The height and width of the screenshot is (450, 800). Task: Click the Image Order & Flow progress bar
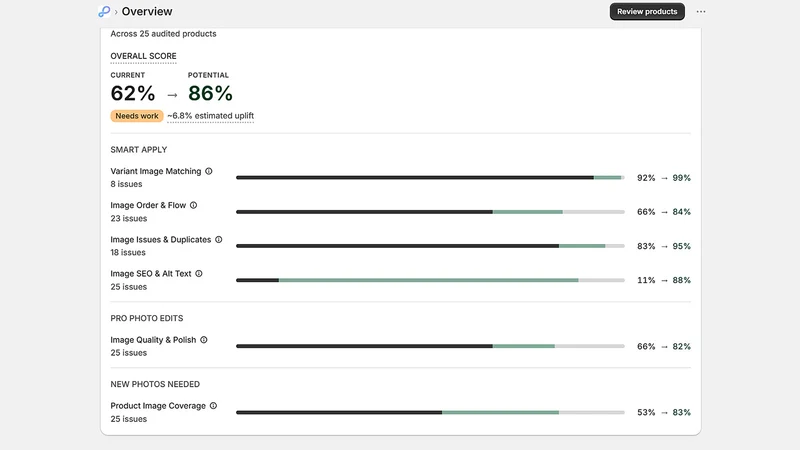coord(430,212)
